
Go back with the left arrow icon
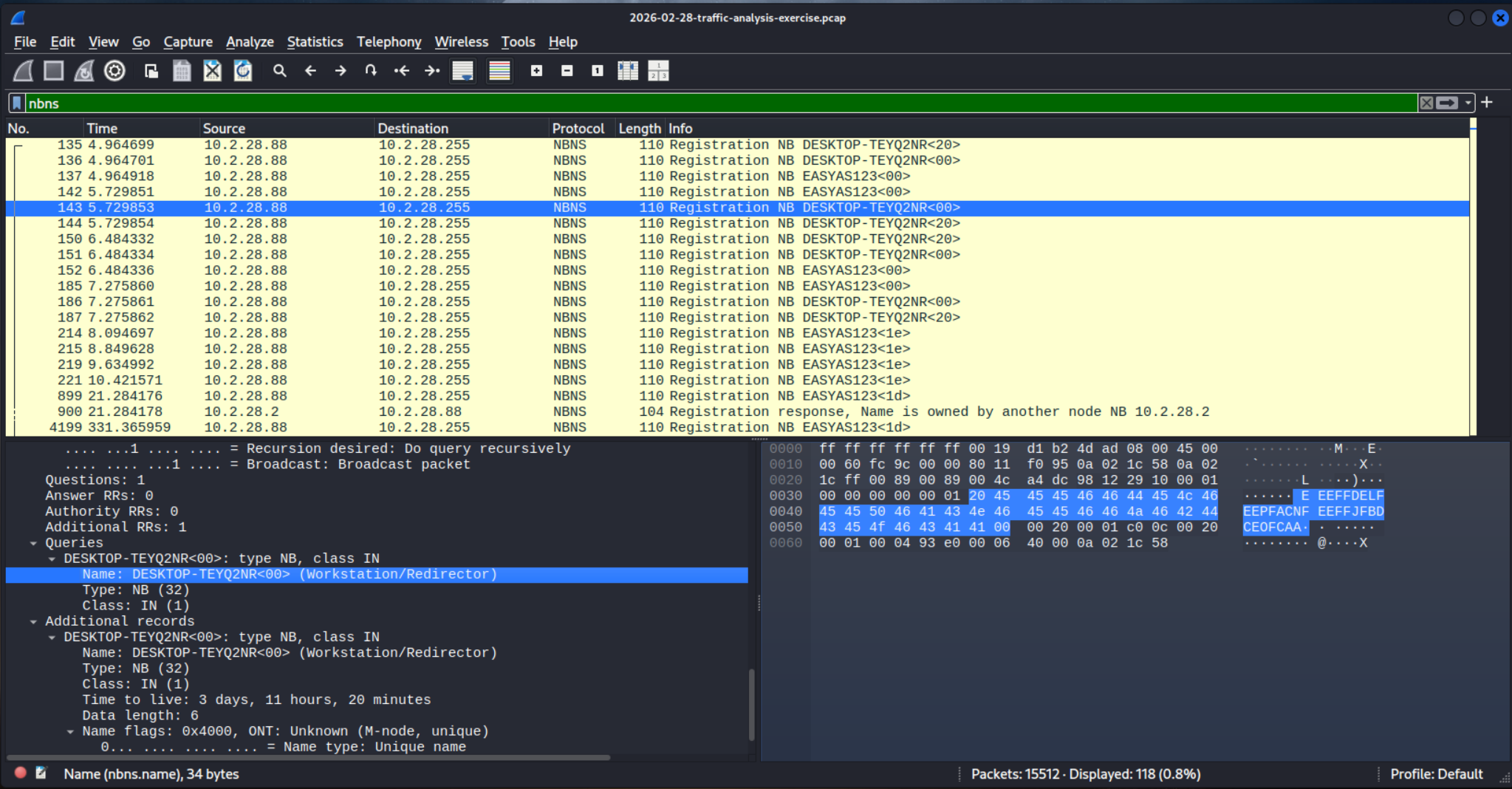[x=310, y=71]
